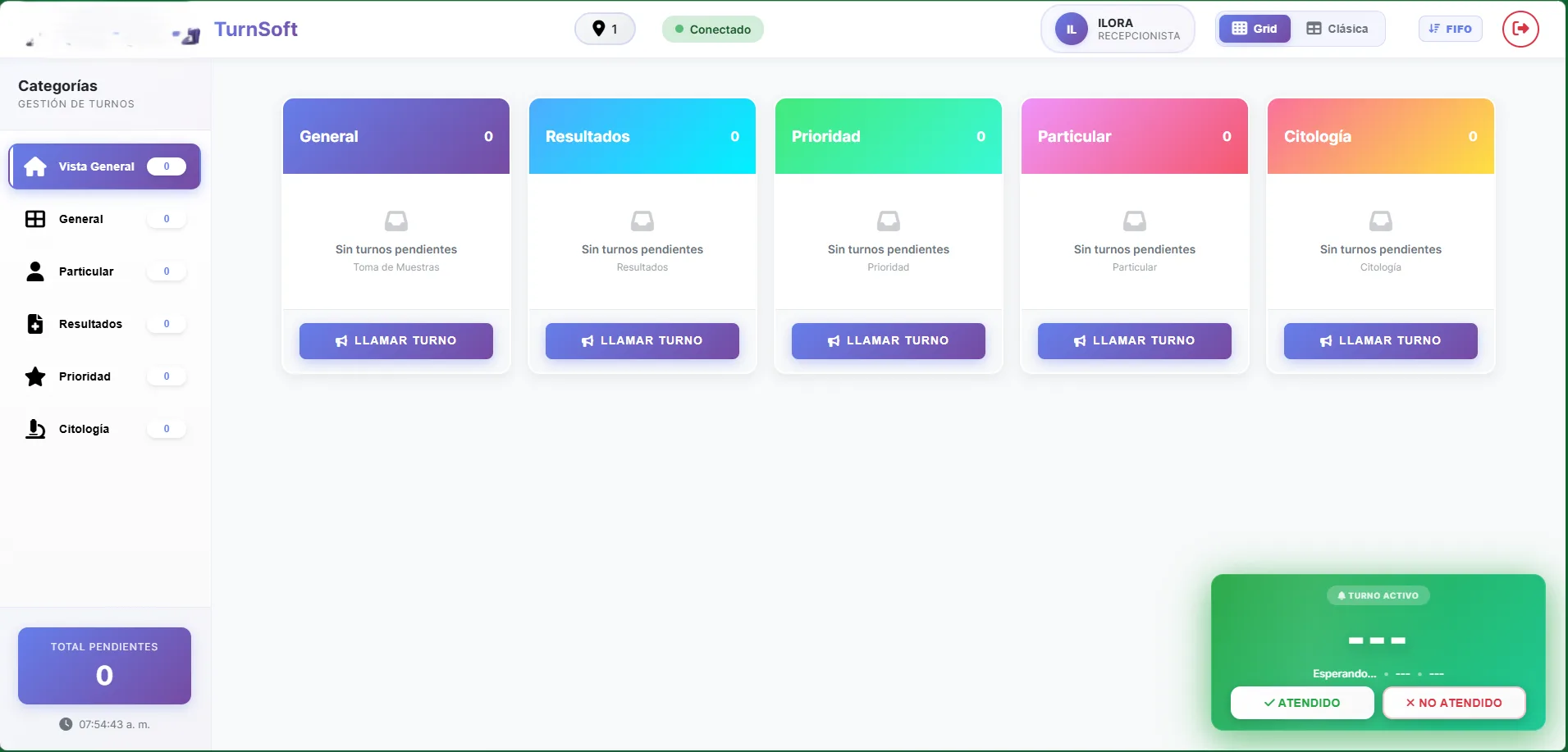Click the Prioridad card green header
The image size is (1568, 752).
(x=889, y=136)
